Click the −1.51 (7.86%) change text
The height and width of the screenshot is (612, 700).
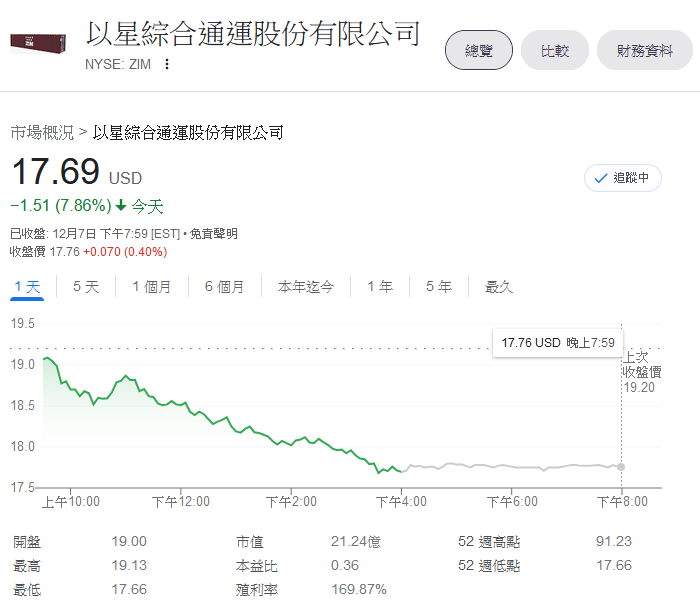61,205
